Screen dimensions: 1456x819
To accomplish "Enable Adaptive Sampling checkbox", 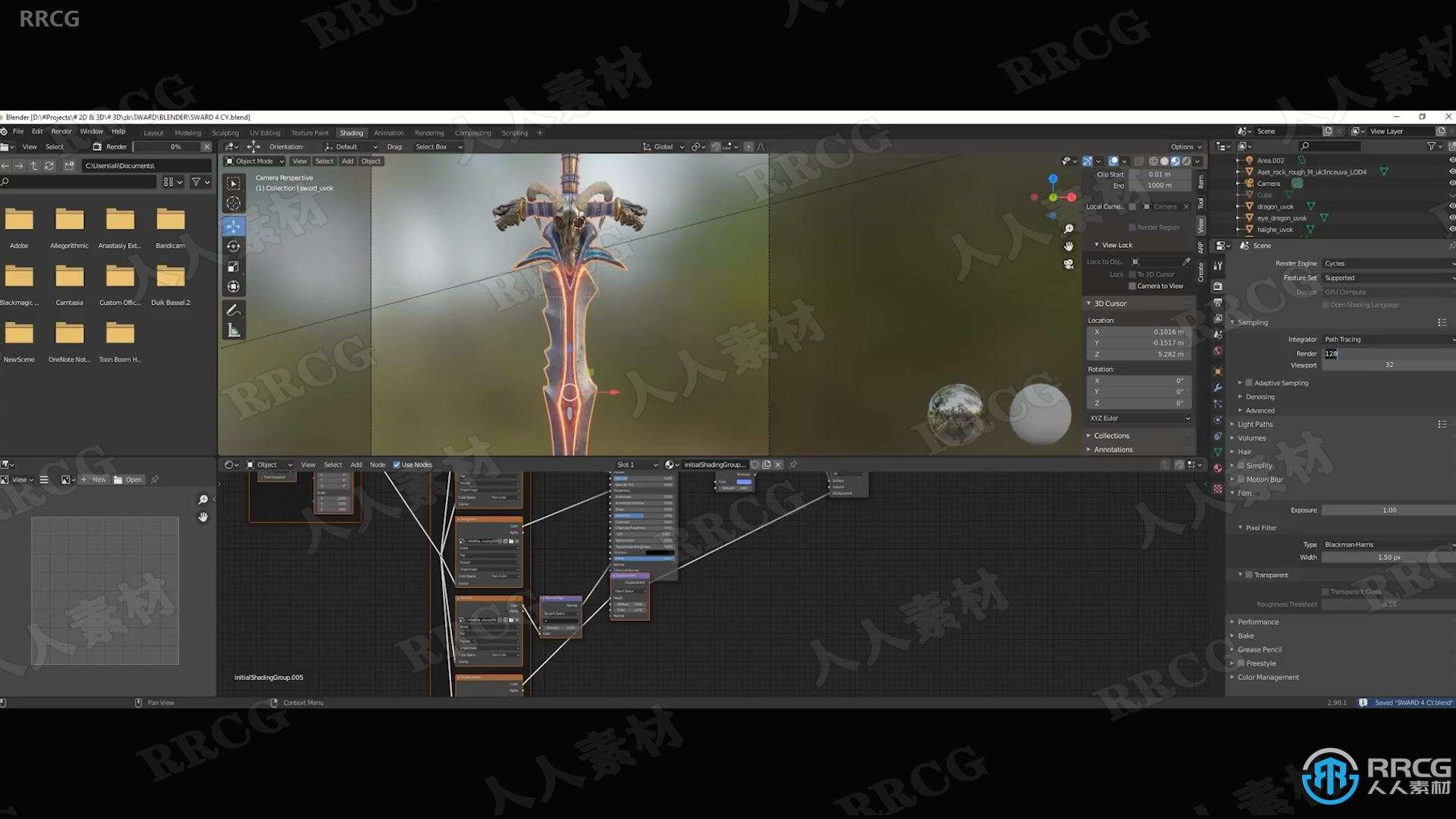I will [1249, 383].
